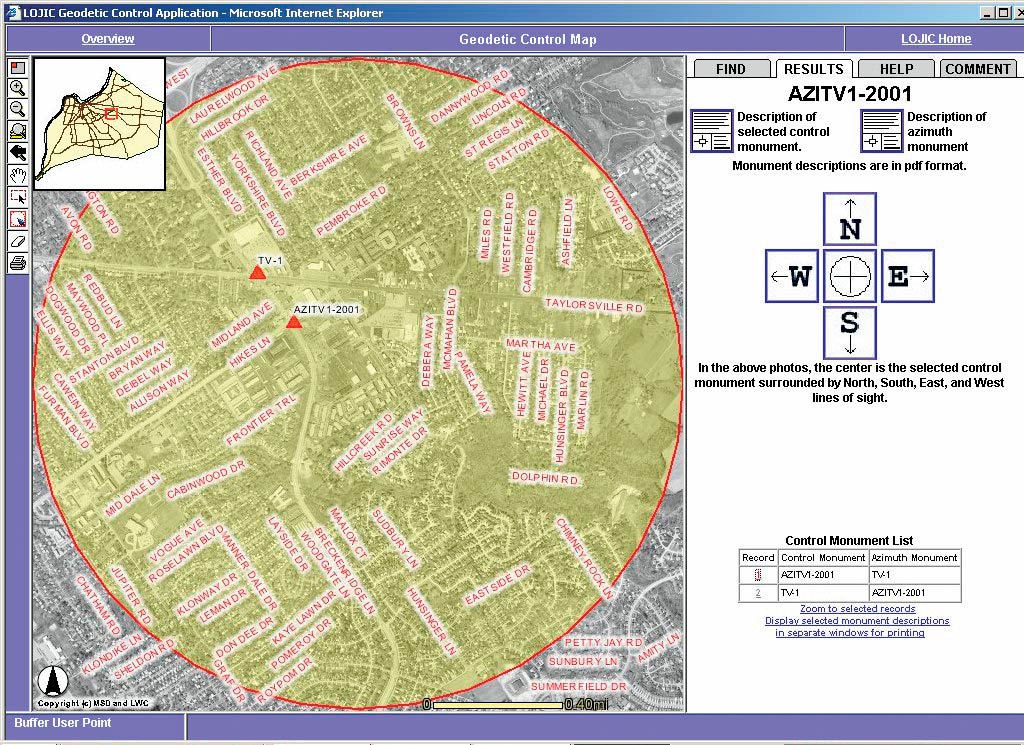Open description of azimuth monument document

881,131
